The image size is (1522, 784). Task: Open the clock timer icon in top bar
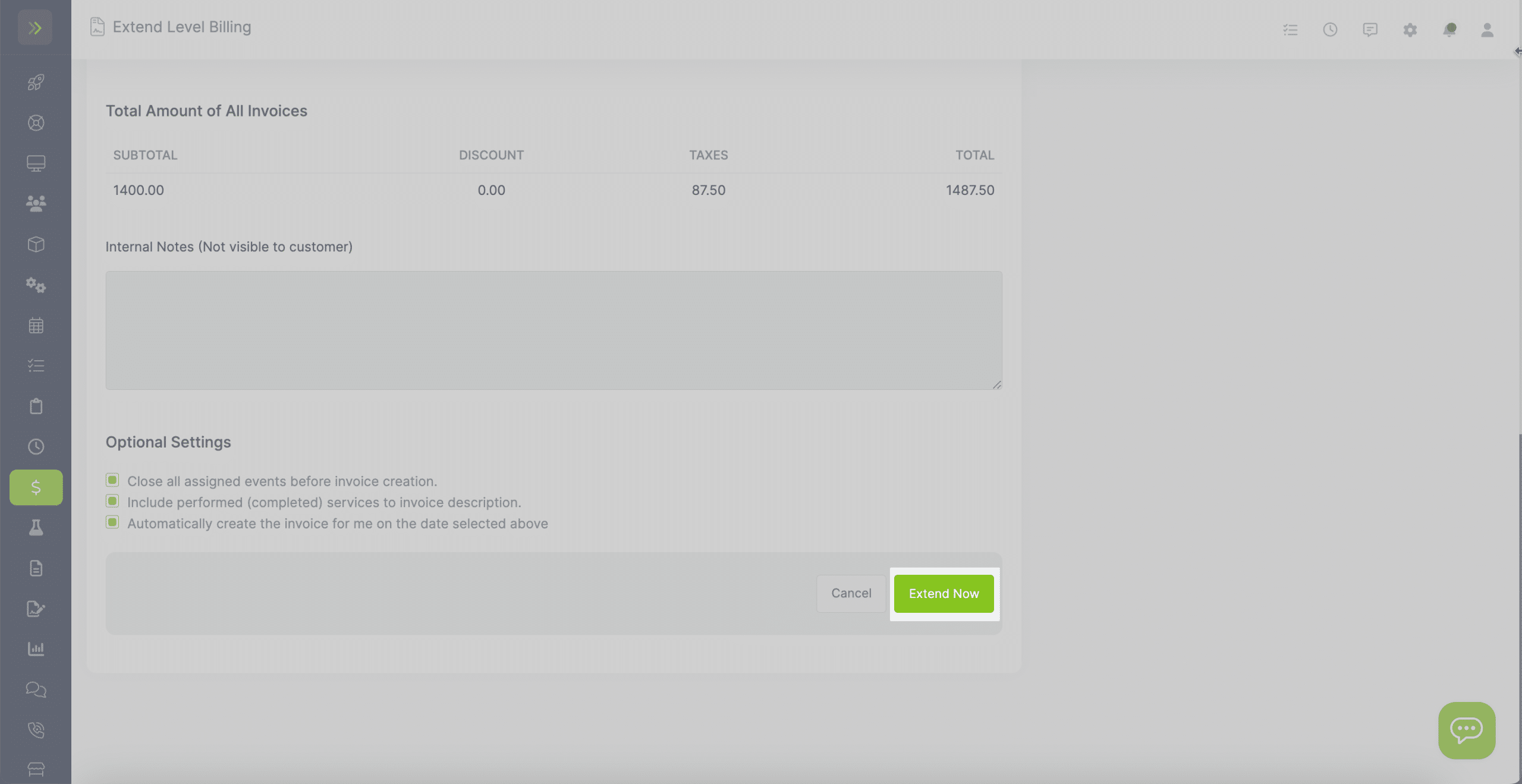[1330, 30]
